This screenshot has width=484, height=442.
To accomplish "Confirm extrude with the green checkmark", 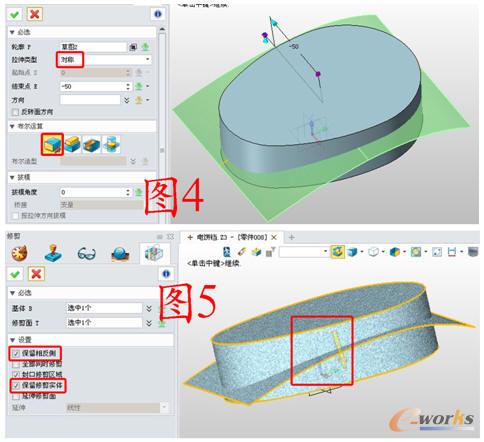I will (14, 14).
